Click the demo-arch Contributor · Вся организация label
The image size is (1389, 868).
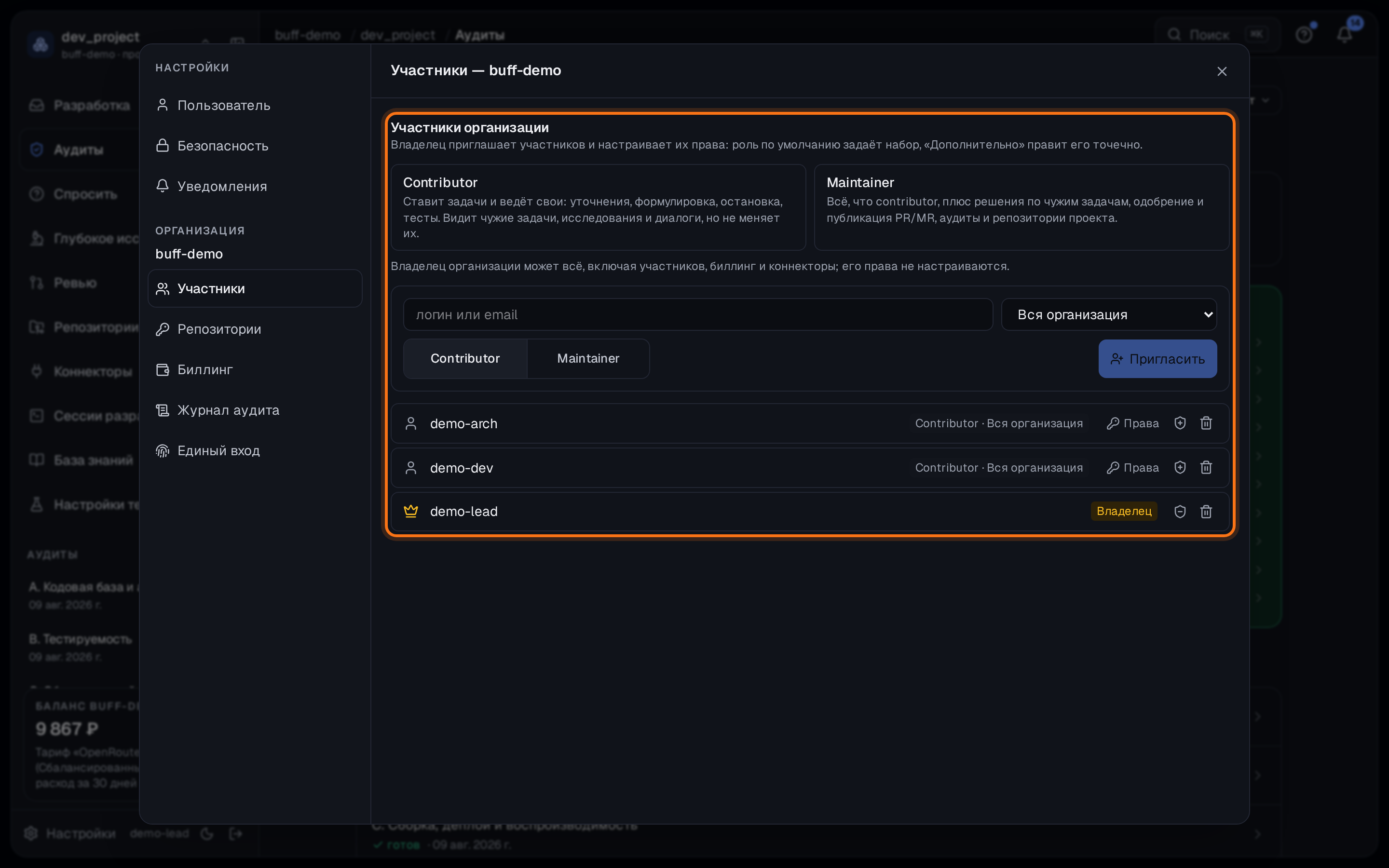[x=999, y=423]
